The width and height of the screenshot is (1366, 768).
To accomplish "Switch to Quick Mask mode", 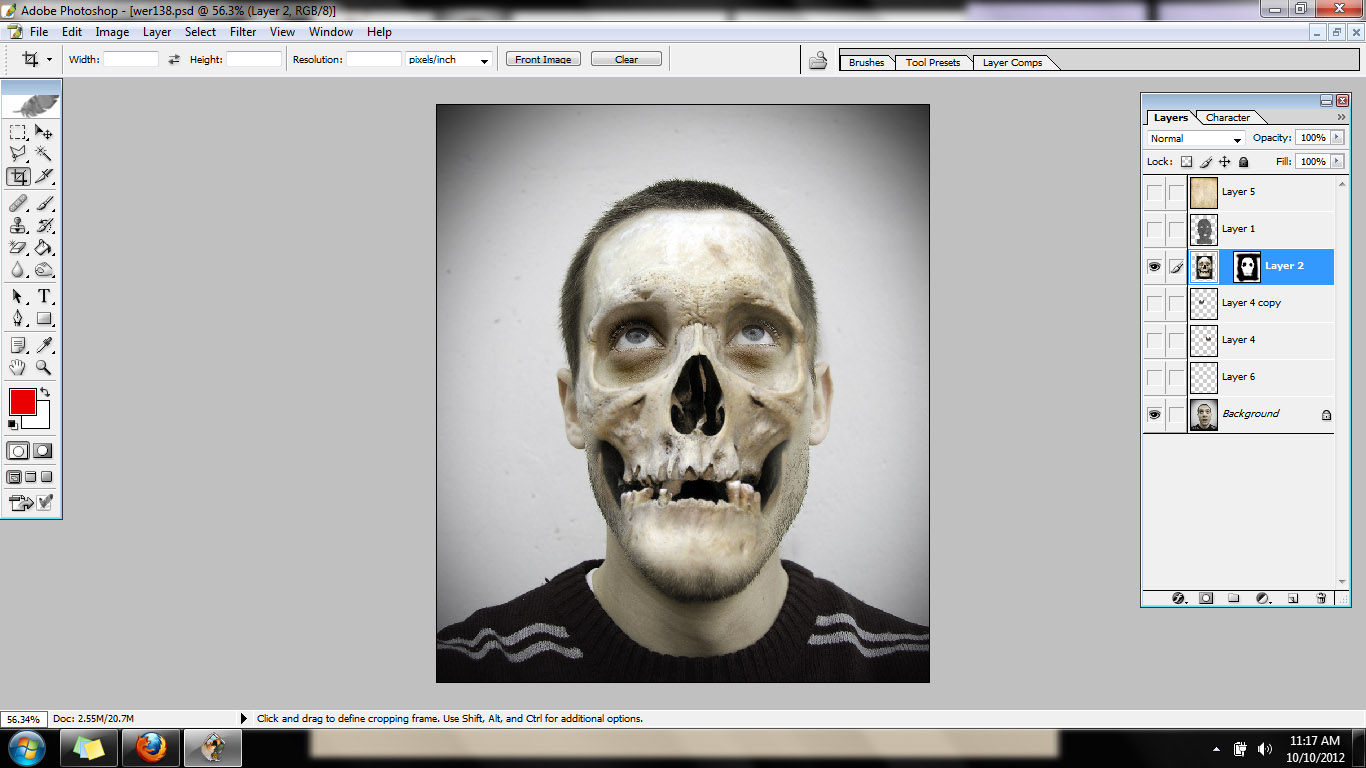I will coord(43,451).
